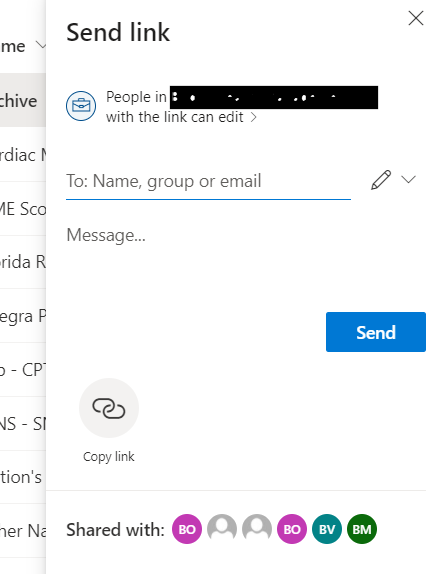
Task: Expand the permission dropdown beside the pencil
Action: [408, 179]
